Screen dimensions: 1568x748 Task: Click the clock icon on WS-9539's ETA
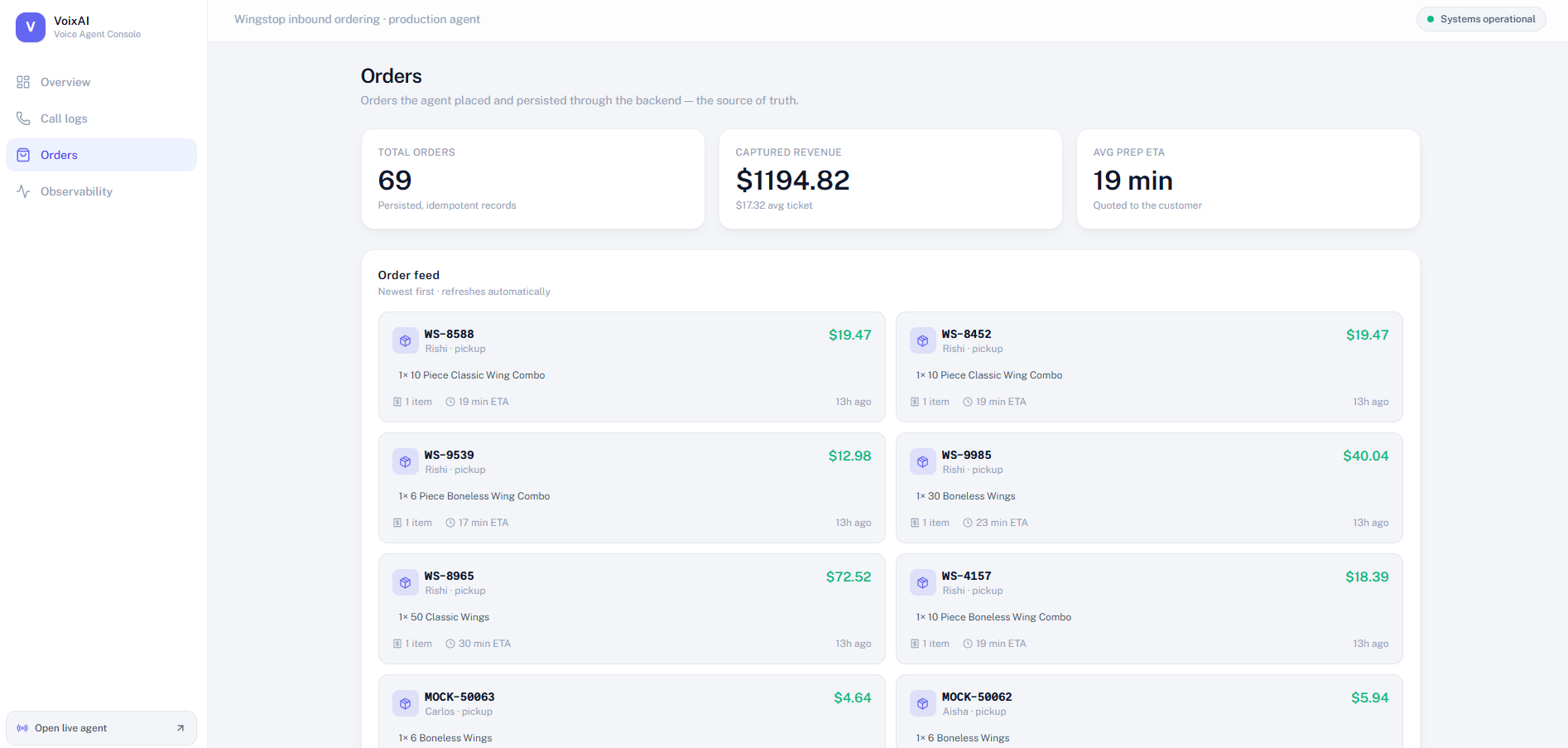pyautogui.click(x=450, y=523)
